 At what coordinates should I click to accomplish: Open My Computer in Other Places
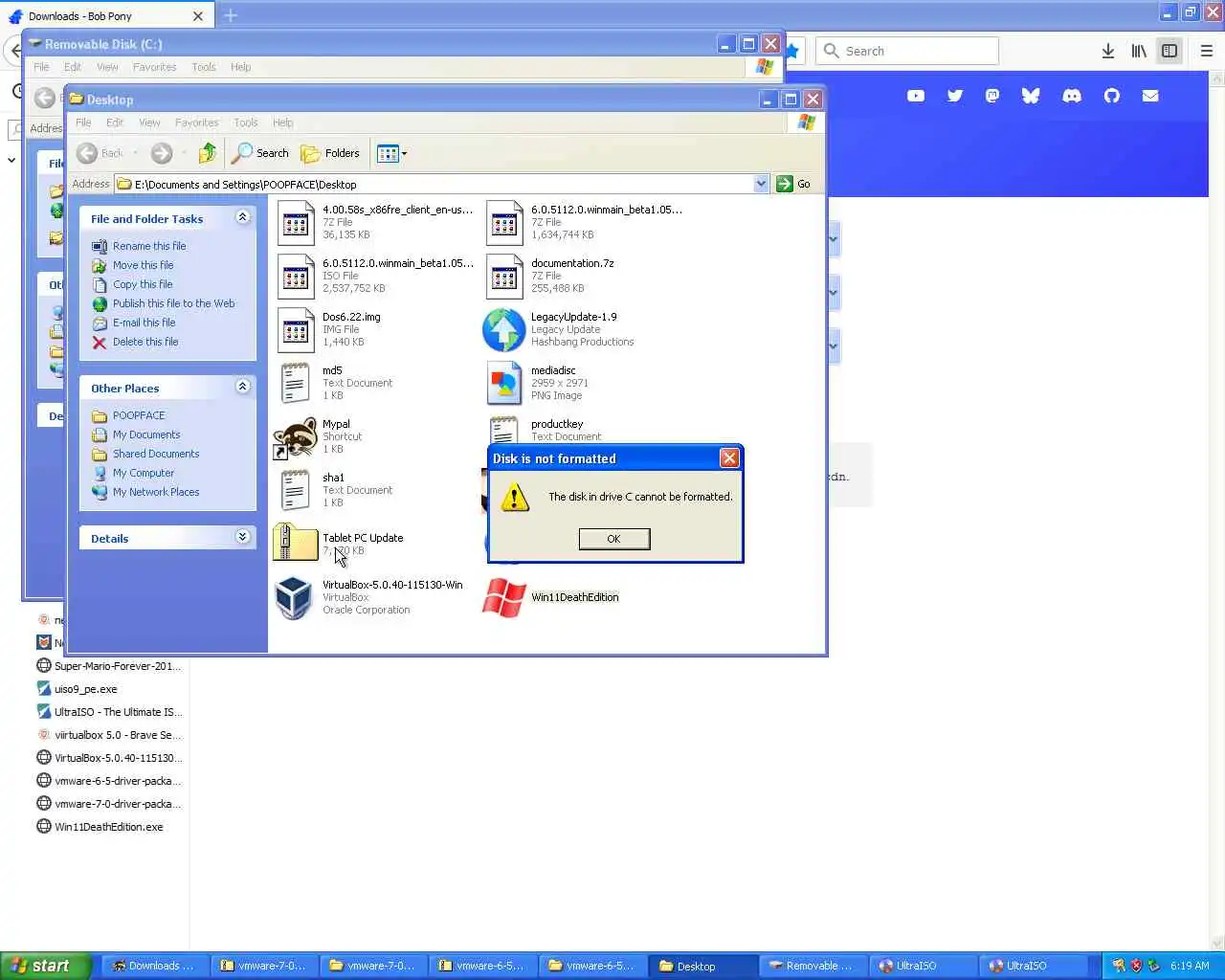pyautogui.click(x=144, y=473)
